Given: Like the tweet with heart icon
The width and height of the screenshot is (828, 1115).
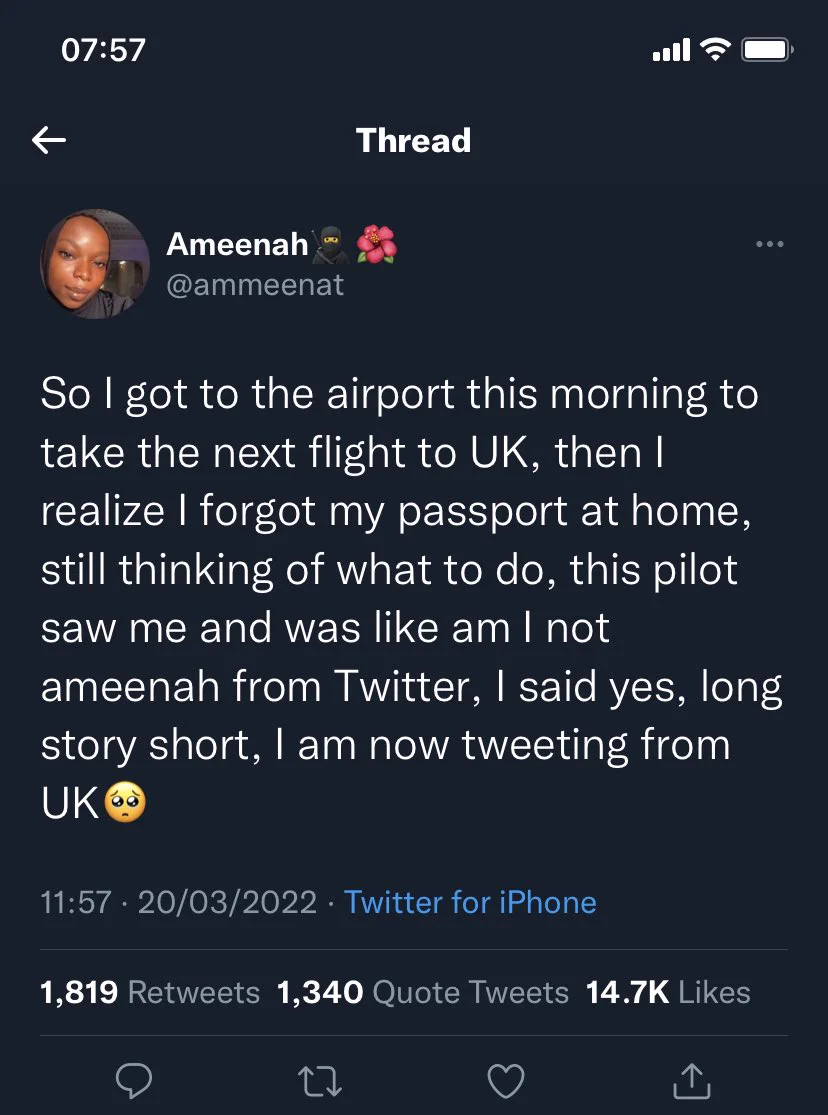Looking at the screenshot, I should click(506, 1081).
